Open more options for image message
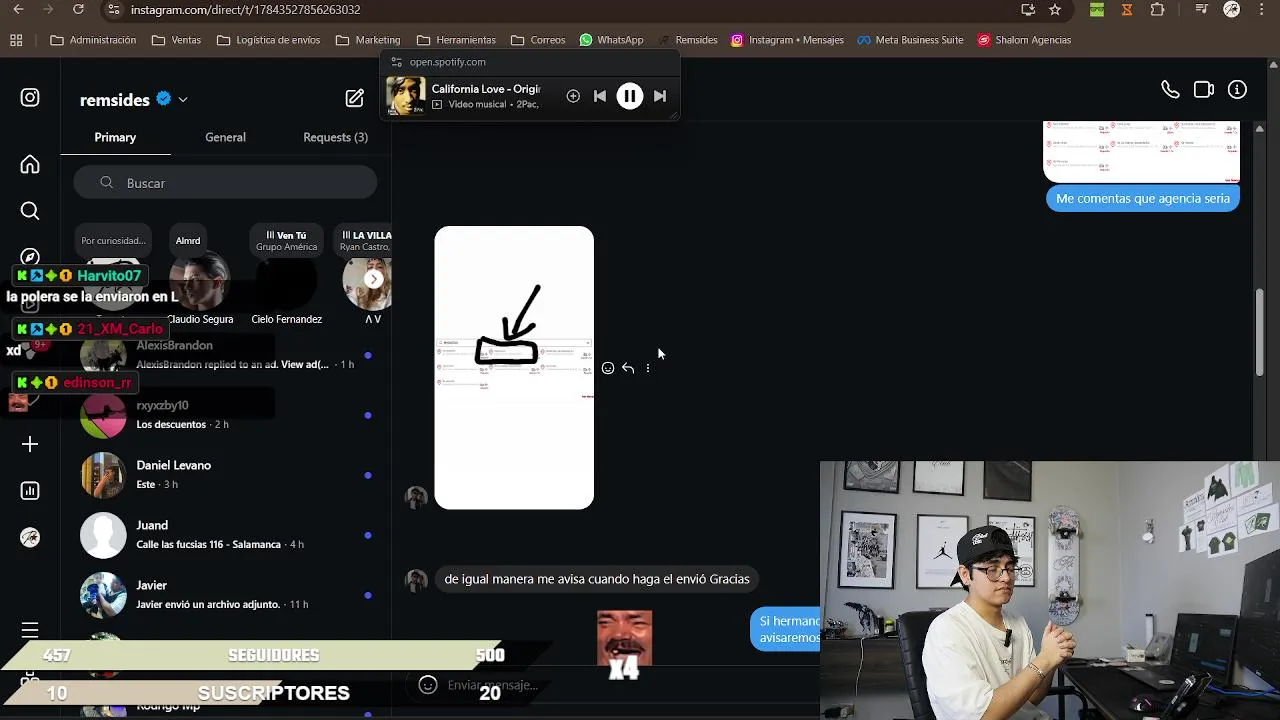 pyautogui.click(x=648, y=368)
